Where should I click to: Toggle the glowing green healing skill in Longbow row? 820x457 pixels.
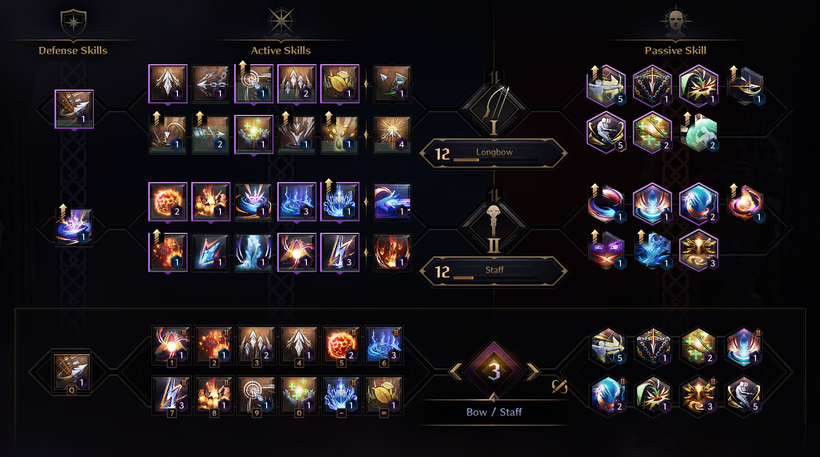click(254, 134)
